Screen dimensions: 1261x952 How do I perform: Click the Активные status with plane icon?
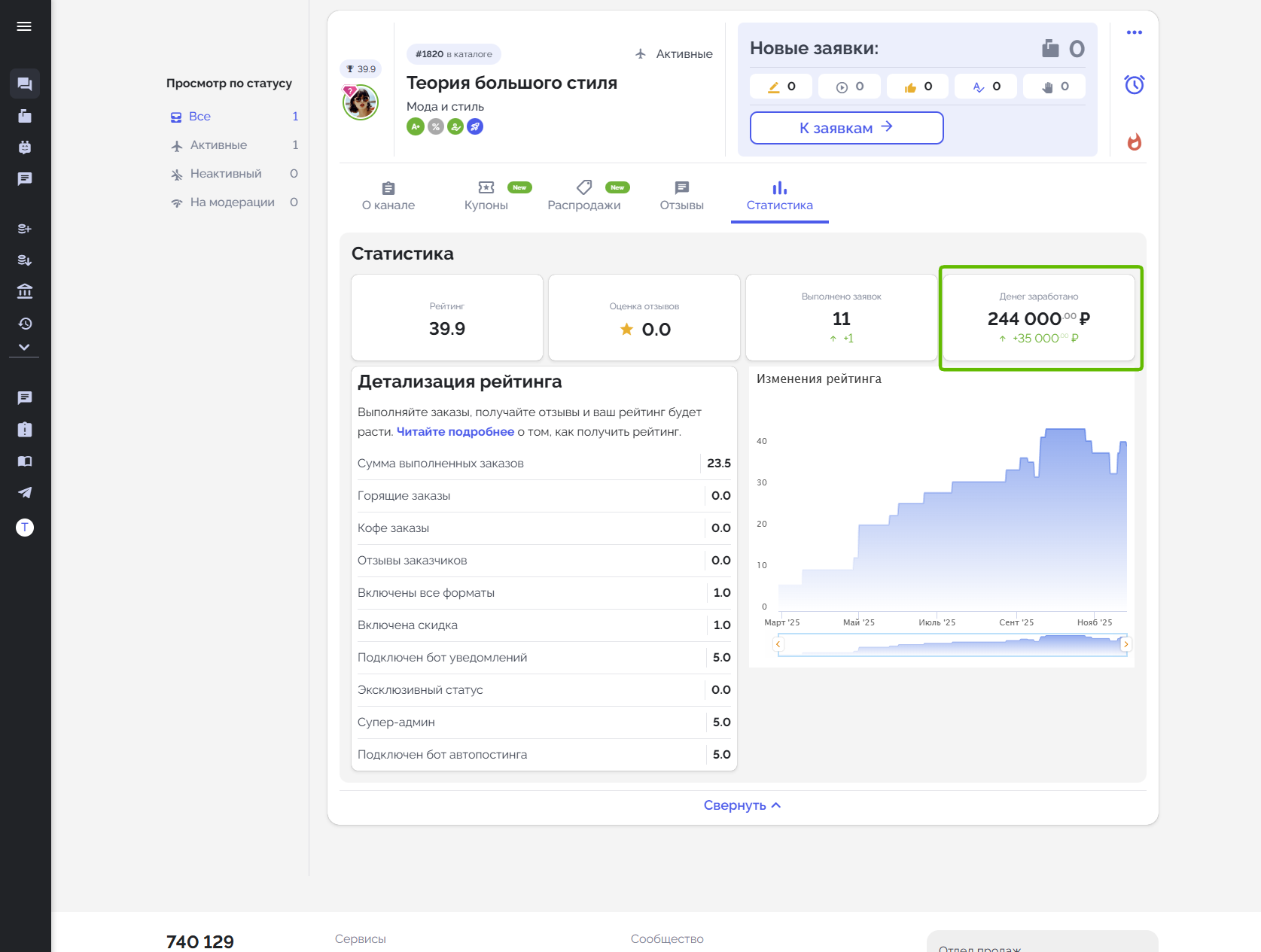pyautogui.click(x=674, y=54)
